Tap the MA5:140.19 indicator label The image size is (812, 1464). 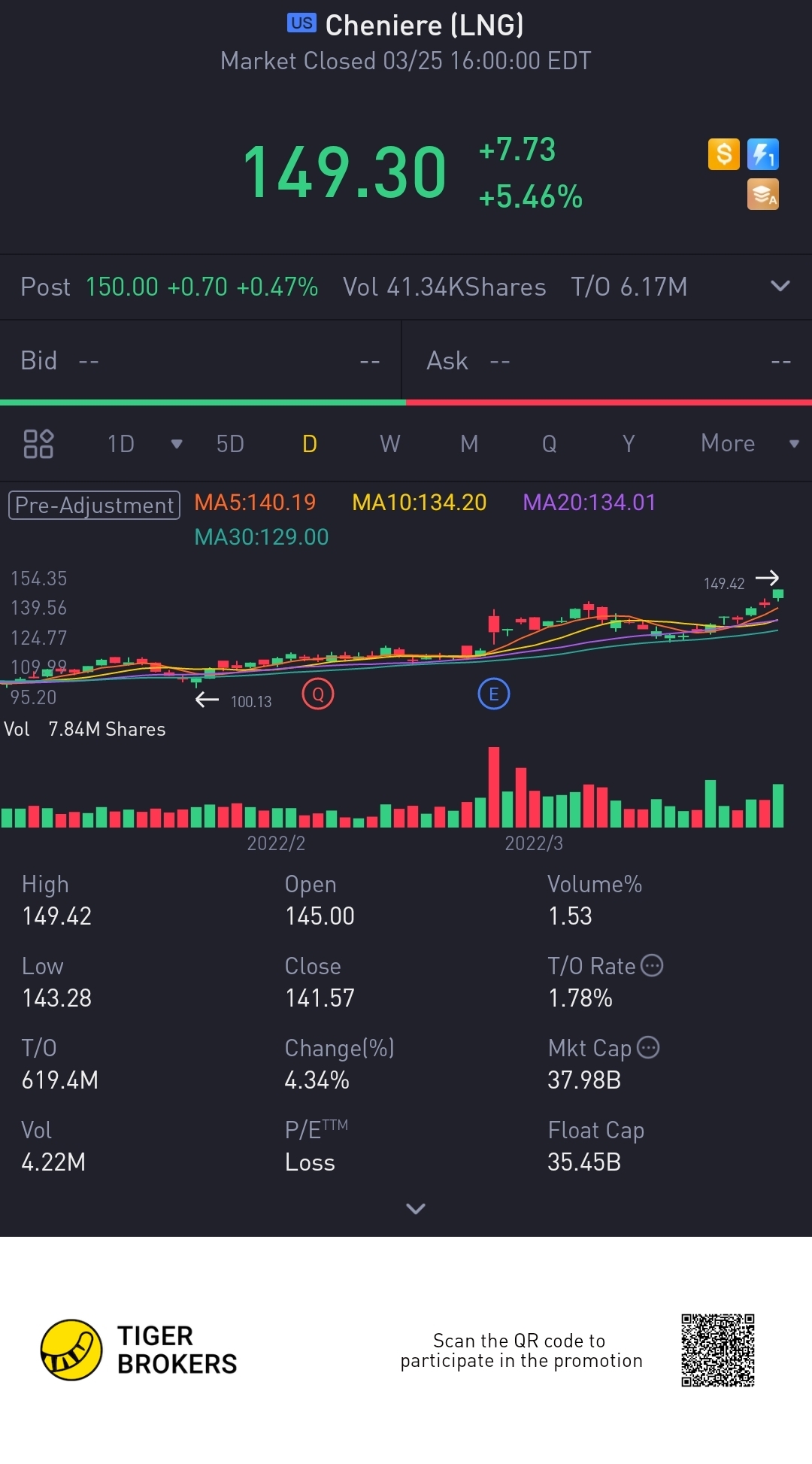pyautogui.click(x=255, y=503)
